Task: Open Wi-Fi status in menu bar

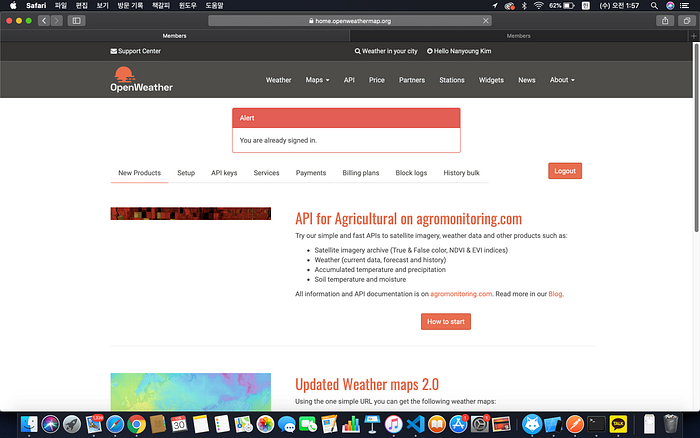Action: tap(539, 5)
